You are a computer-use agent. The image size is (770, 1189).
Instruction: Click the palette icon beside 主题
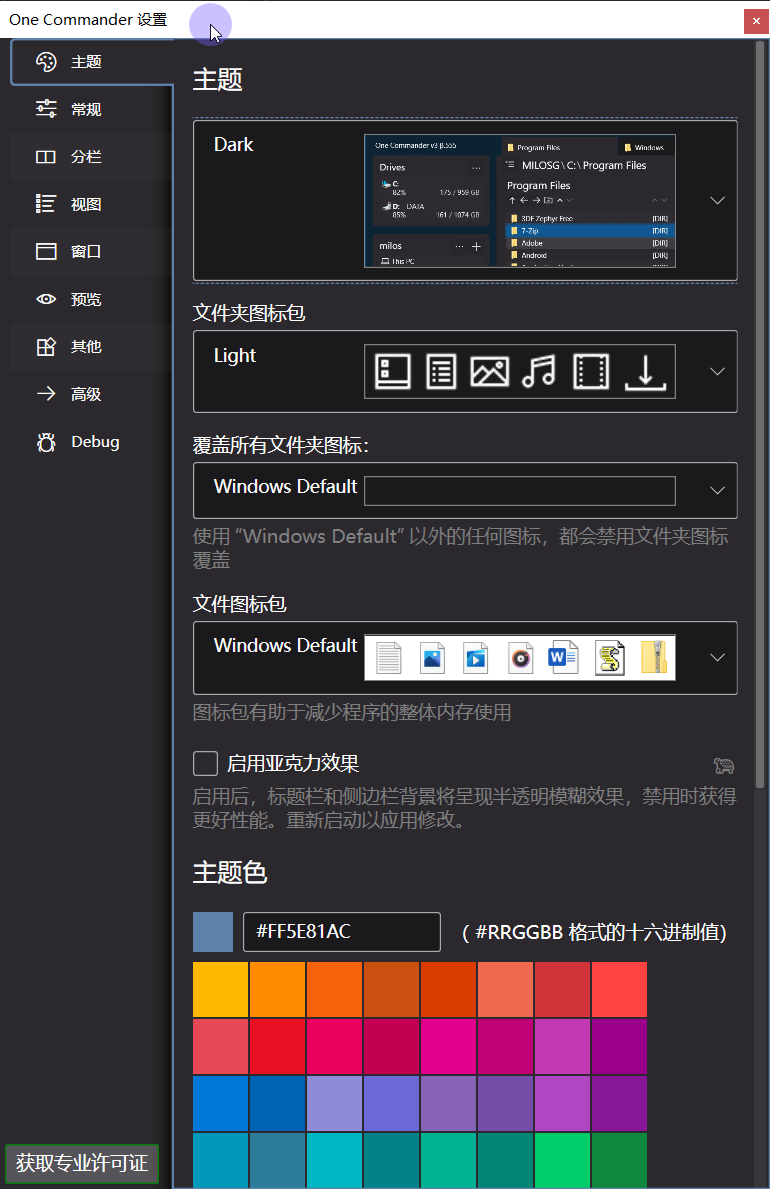click(46, 62)
